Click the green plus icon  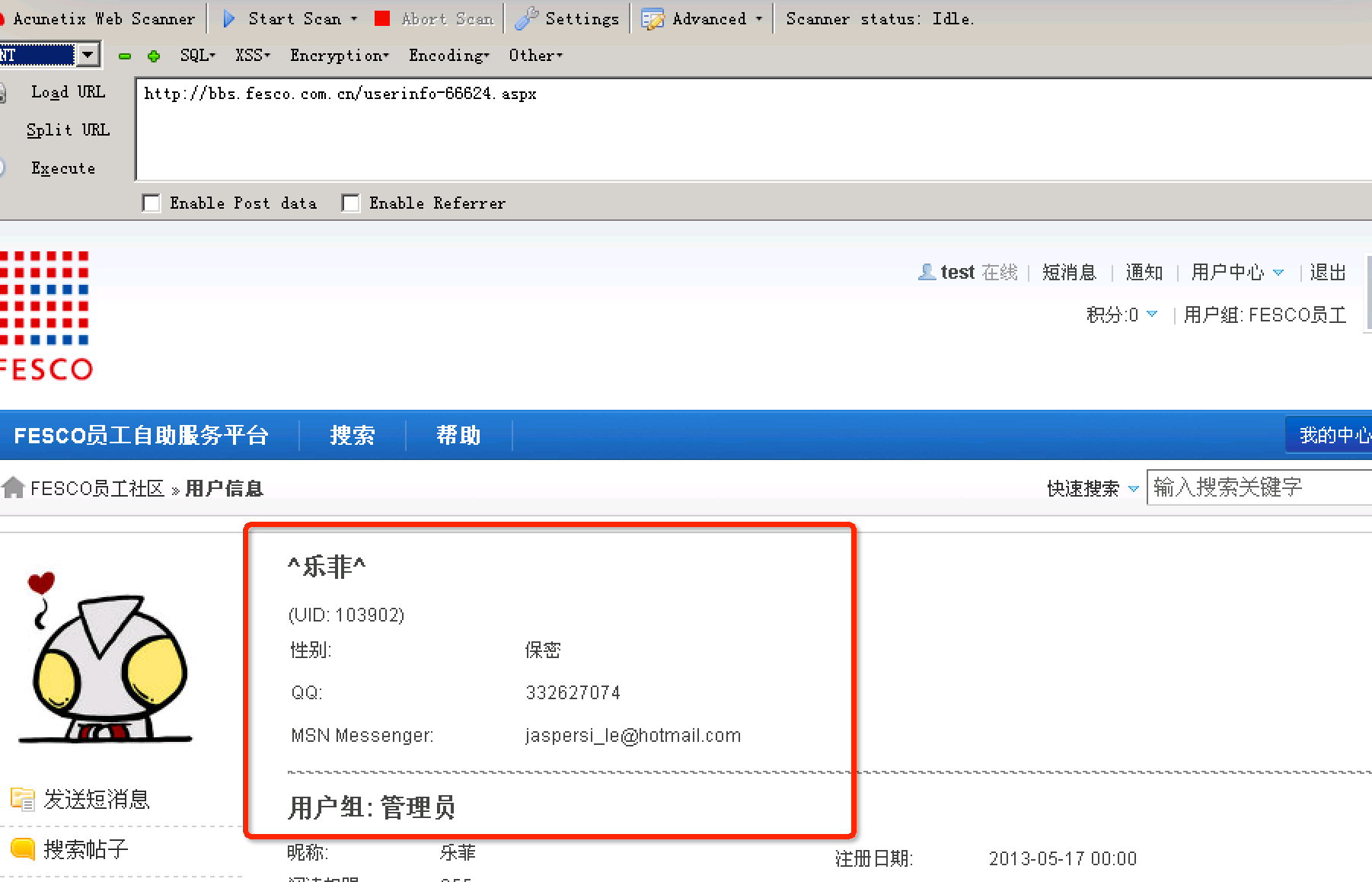coord(154,56)
